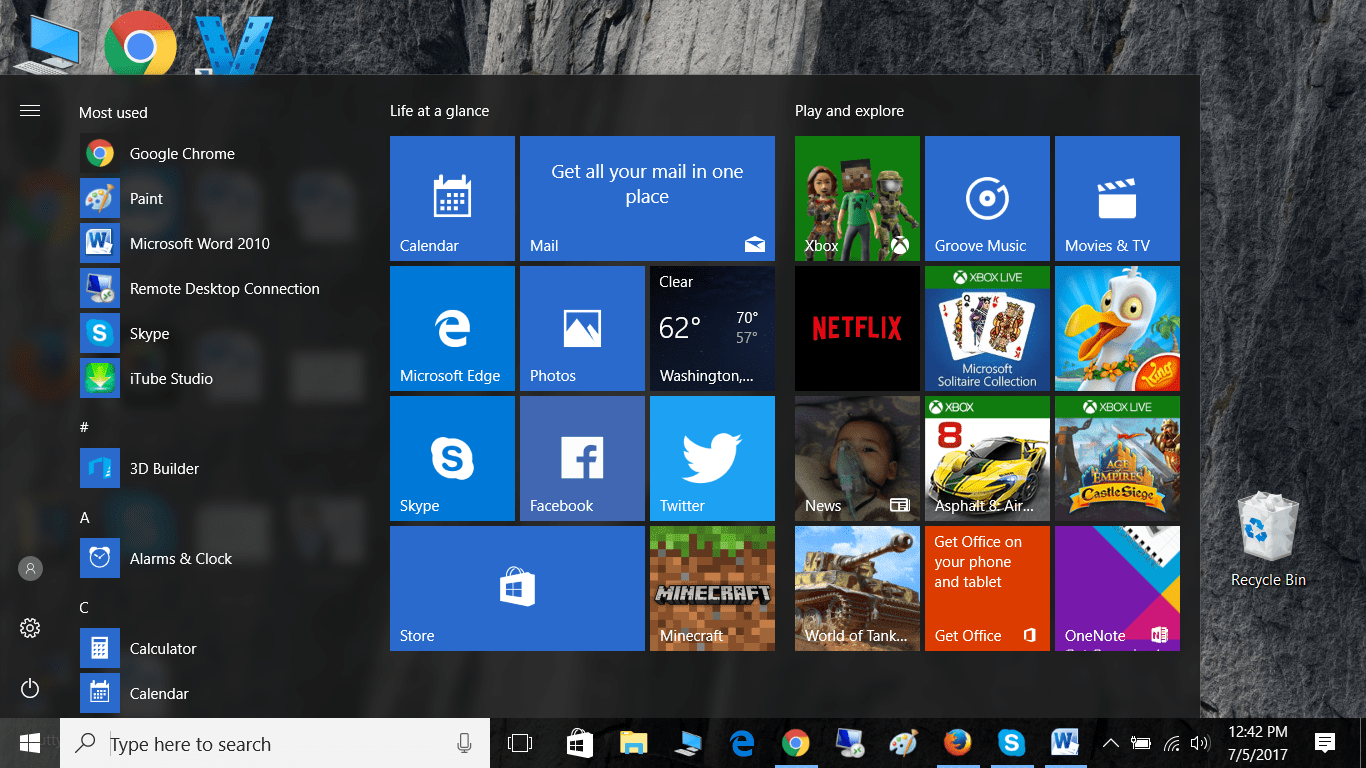Open the Store icon on the taskbar
1366x768 pixels.
pos(579,743)
